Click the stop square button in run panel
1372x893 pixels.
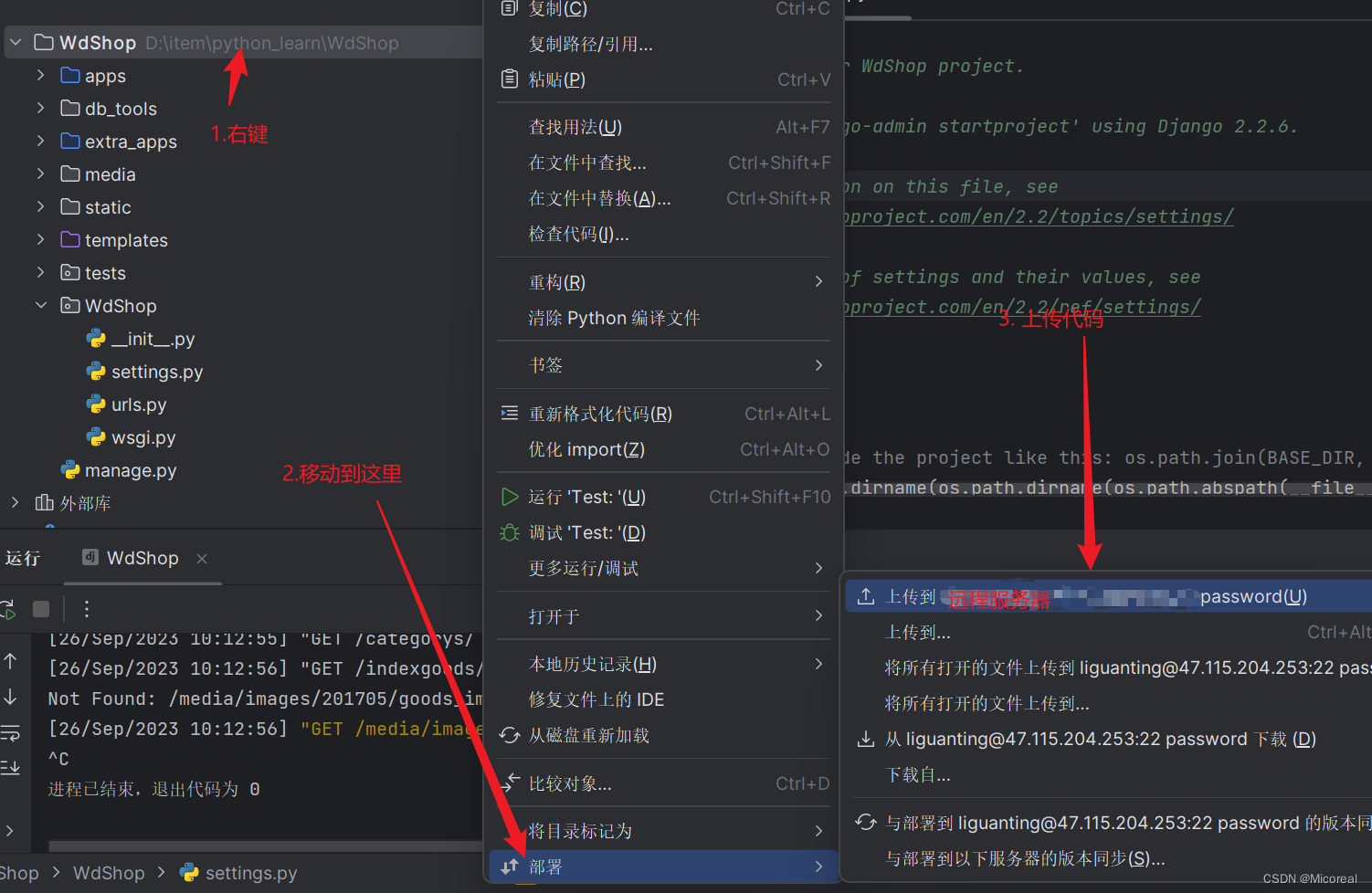41,608
